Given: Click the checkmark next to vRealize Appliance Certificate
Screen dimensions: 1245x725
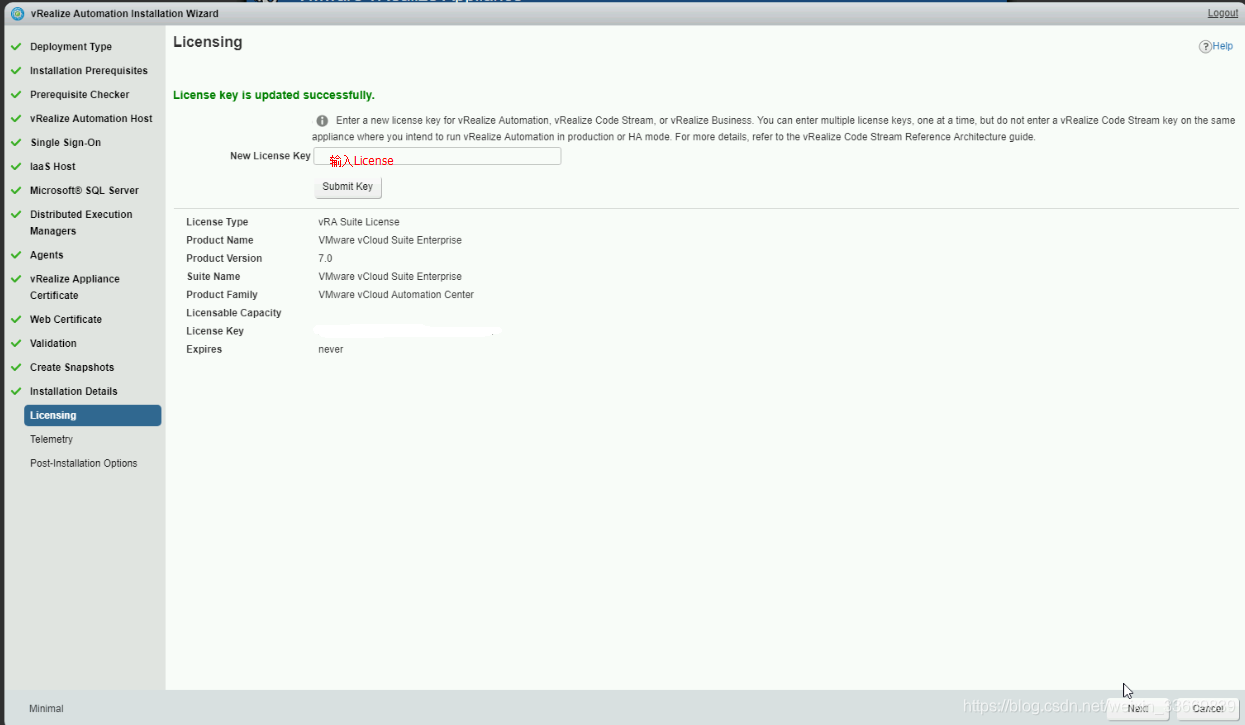Looking at the screenshot, I should tap(16, 279).
